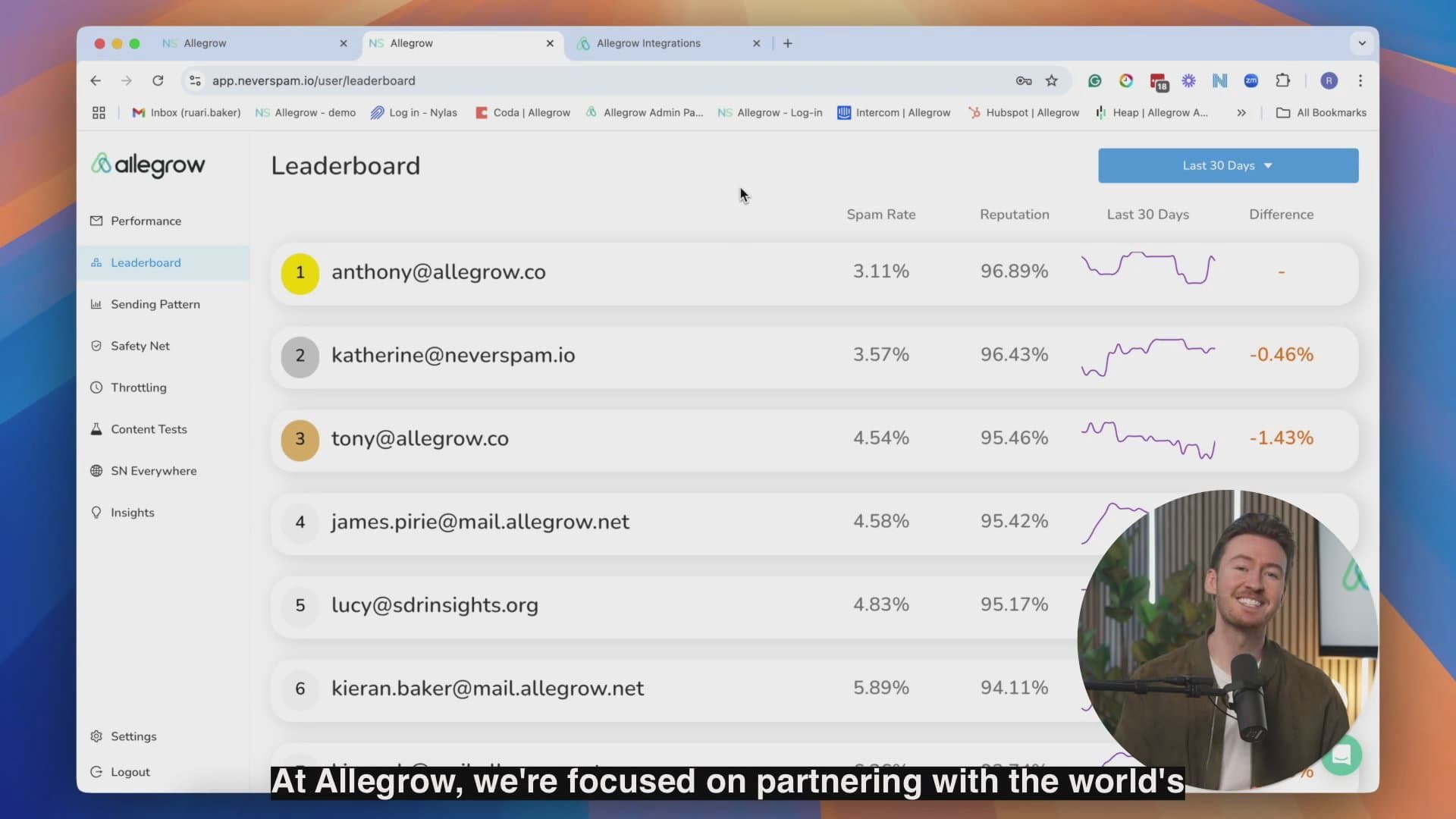Click the Logout link
1456x819 pixels.
[x=130, y=772]
